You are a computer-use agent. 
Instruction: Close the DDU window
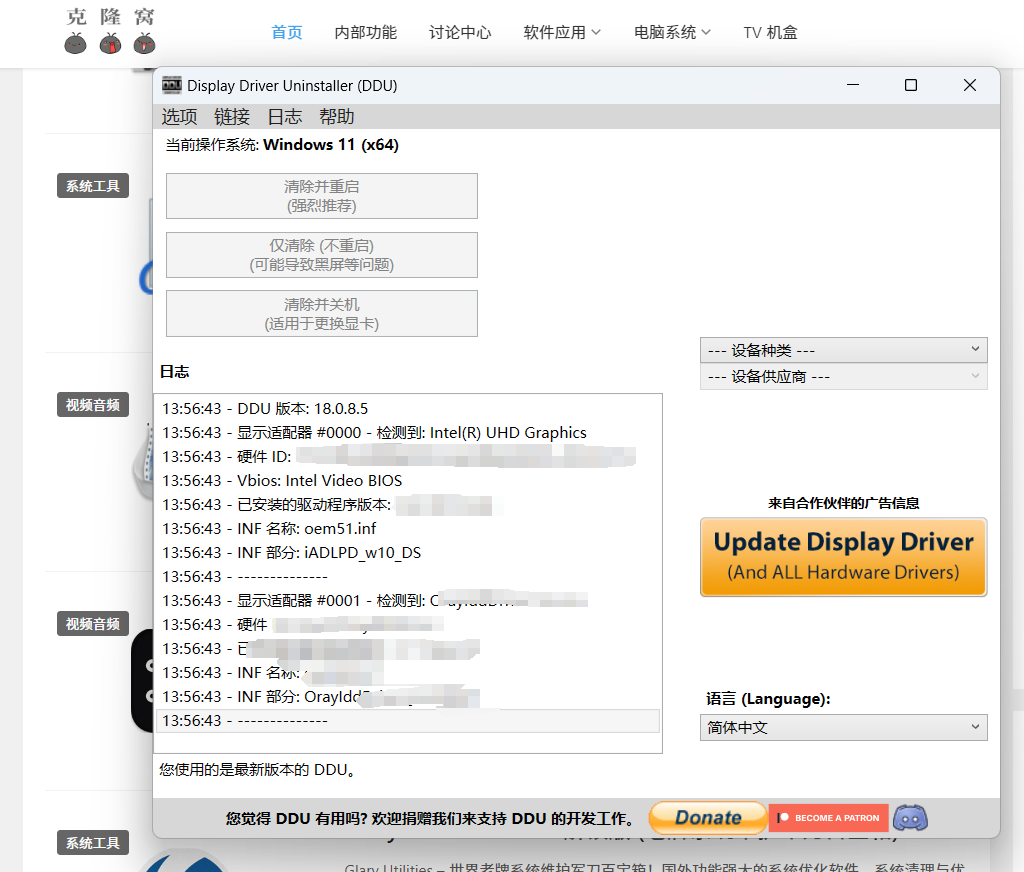click(x=970, y=85)
